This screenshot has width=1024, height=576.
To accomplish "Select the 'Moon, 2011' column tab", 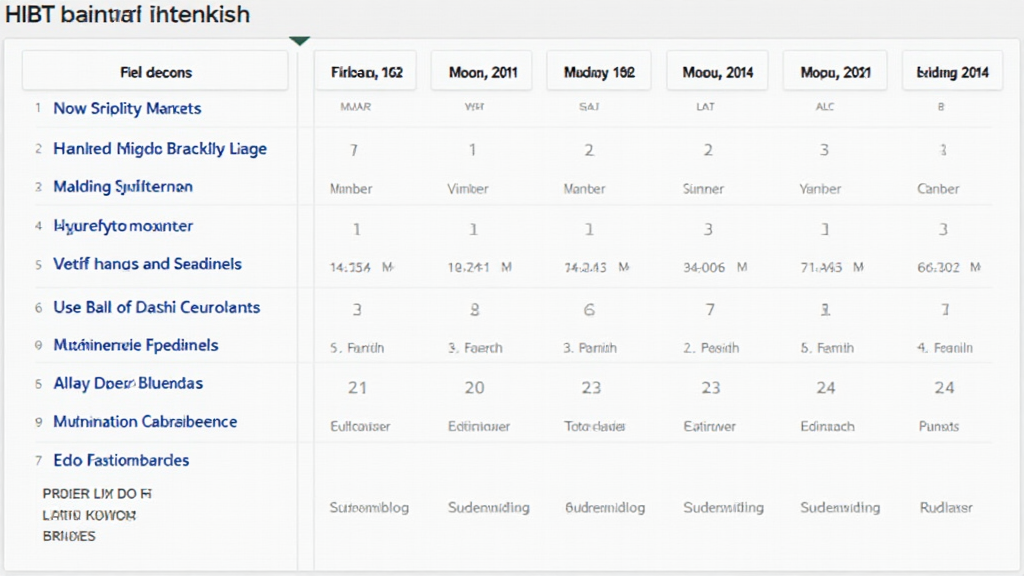I will 481,72.
